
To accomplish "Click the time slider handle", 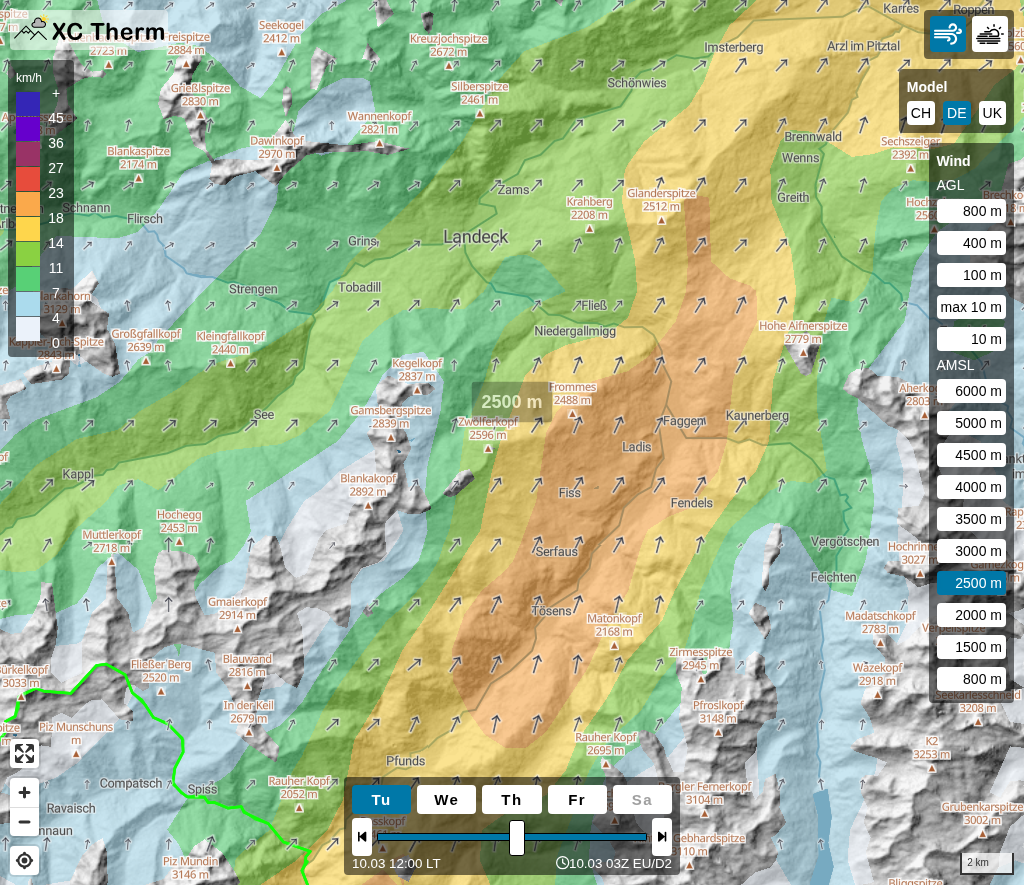I will tap(517, 837).
